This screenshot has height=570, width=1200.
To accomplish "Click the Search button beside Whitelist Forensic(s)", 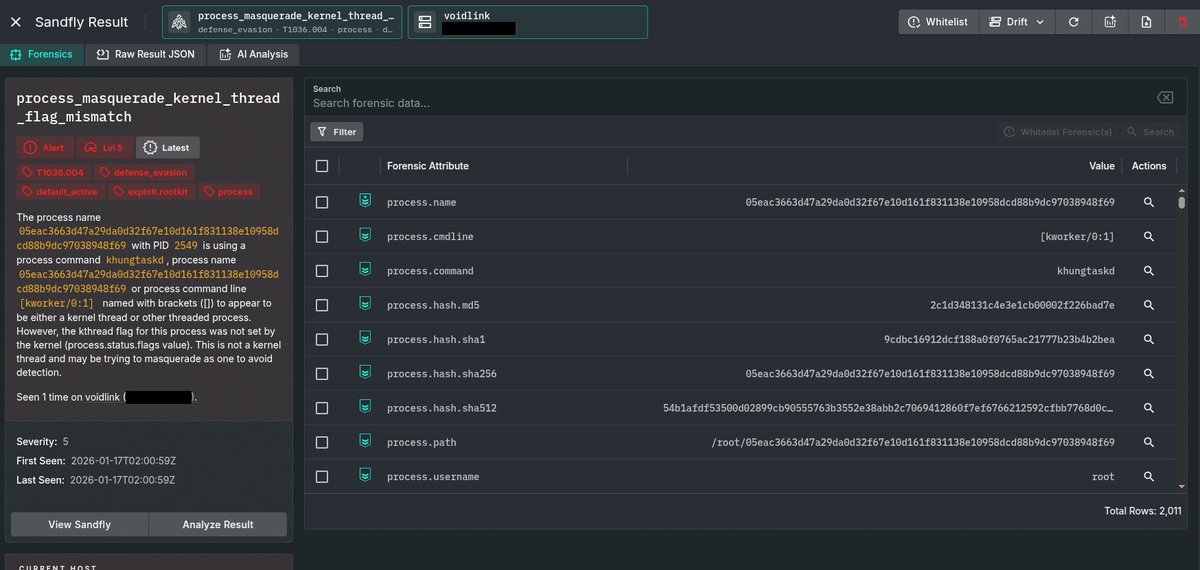I will pos(1150,131).
